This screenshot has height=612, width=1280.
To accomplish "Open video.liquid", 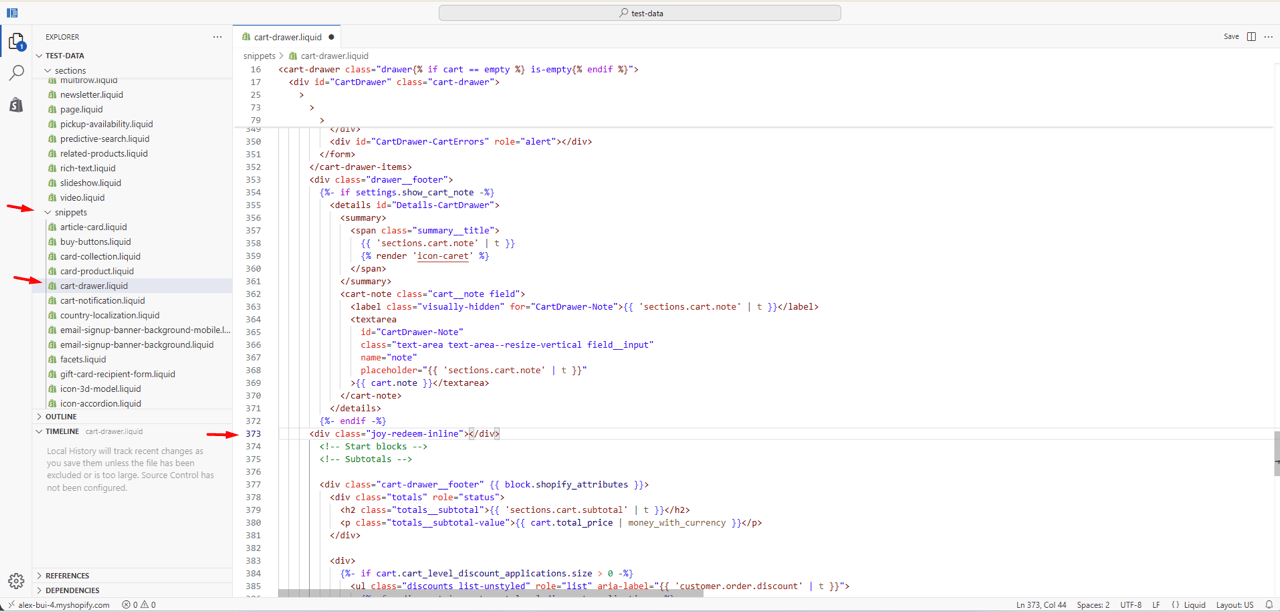I will 82,198.
